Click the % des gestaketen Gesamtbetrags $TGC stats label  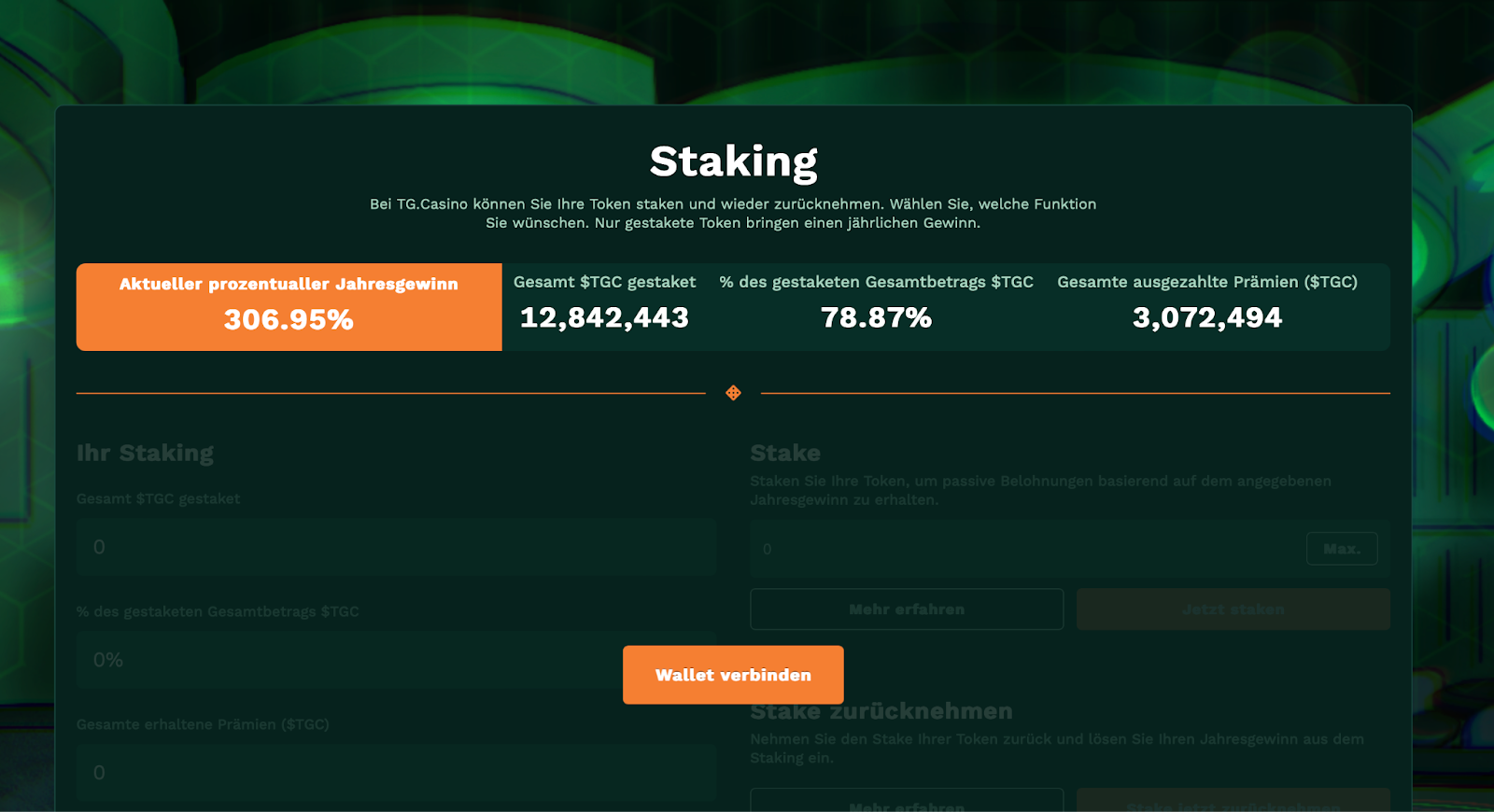[x=876, y=282]
